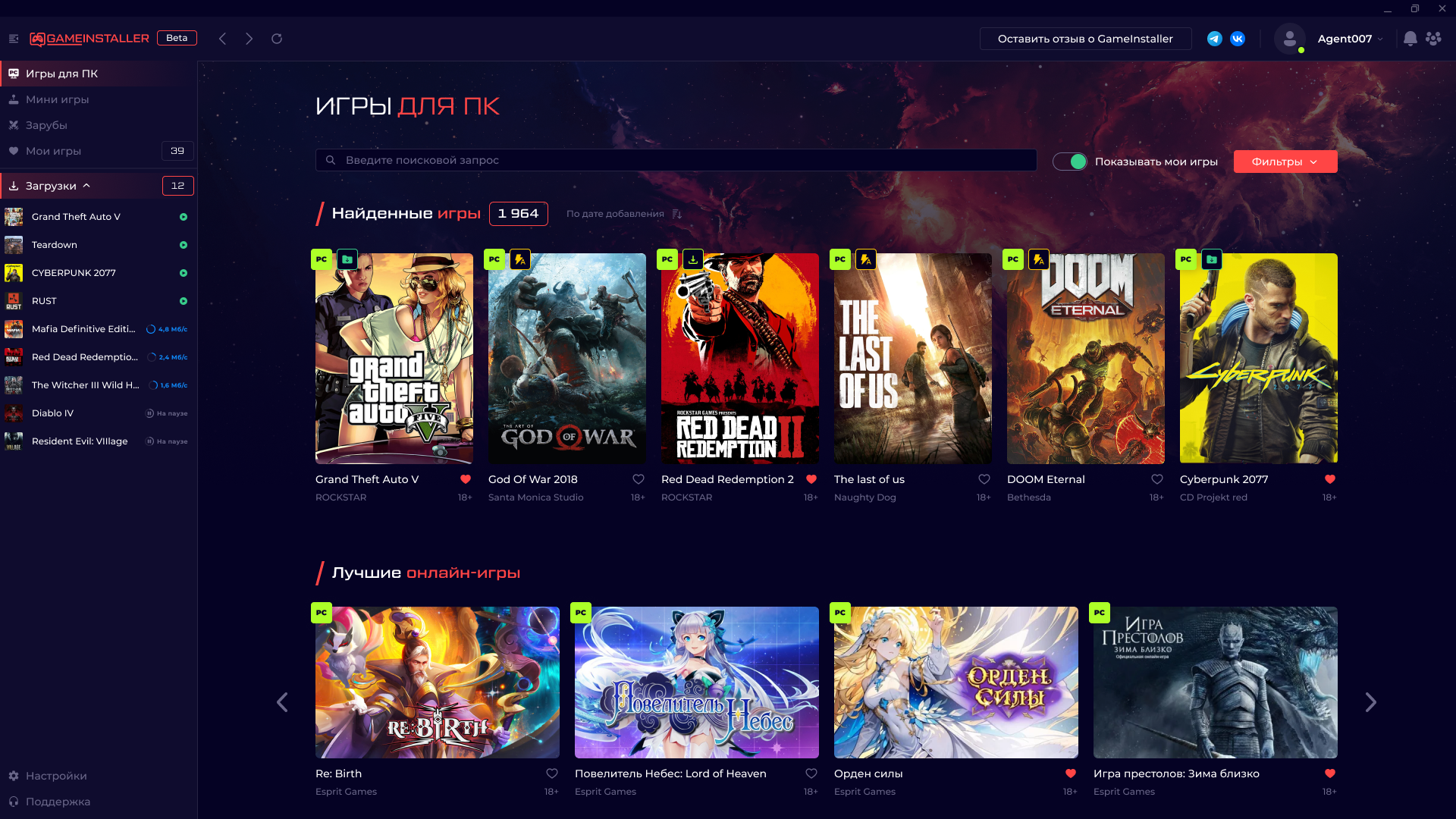The image size is (1456, 819).
Task: Click the user avatar icon
Action: click(x=1289, y=39)
